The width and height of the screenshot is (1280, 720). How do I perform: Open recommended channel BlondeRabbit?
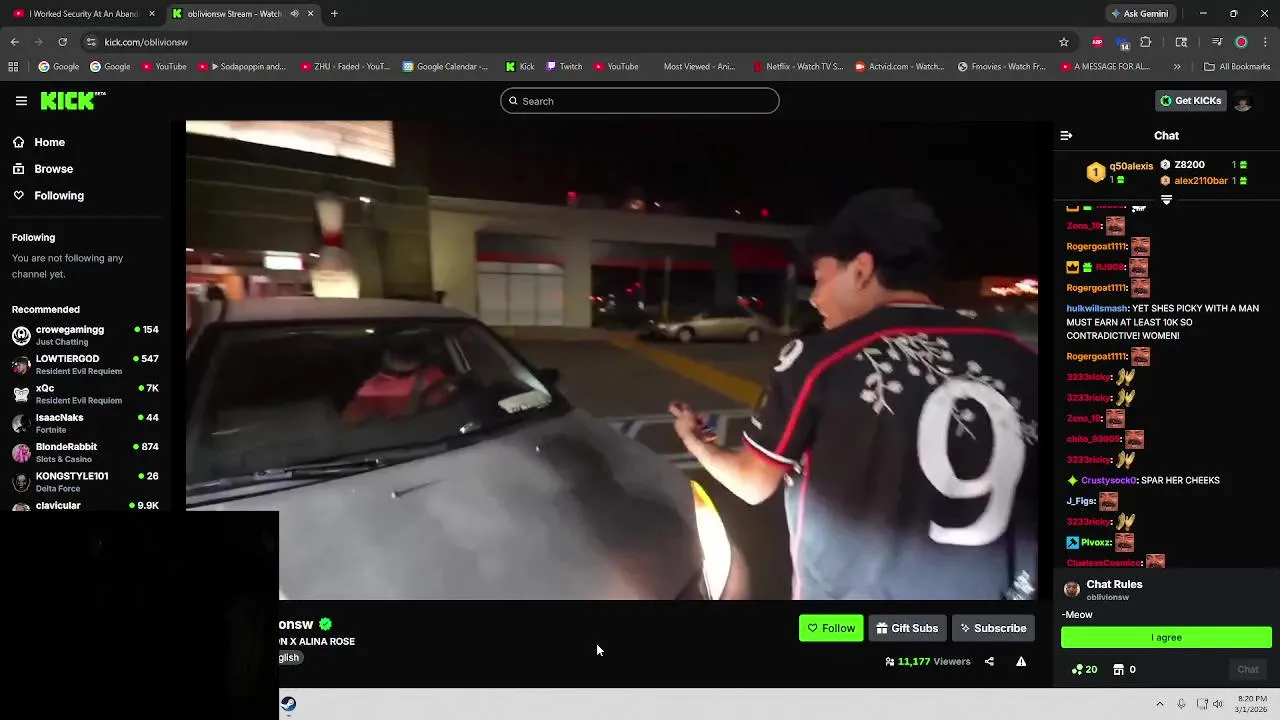click(85, 452)
